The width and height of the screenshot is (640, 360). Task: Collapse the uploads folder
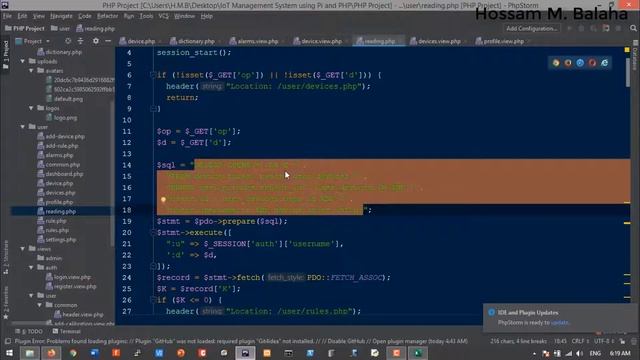tap(23, 61)
